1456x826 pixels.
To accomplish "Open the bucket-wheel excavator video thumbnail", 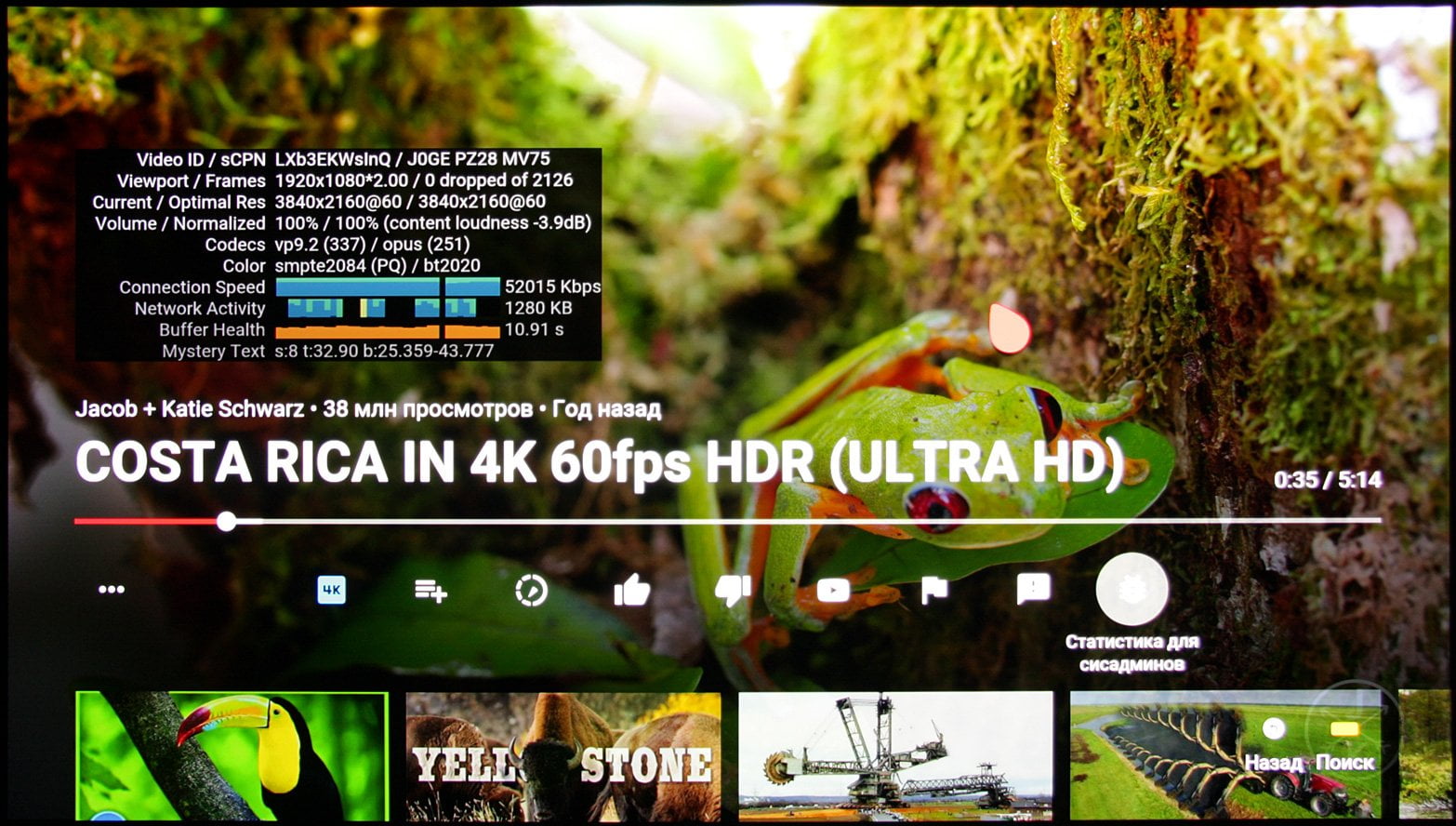I will click(895, 756).
